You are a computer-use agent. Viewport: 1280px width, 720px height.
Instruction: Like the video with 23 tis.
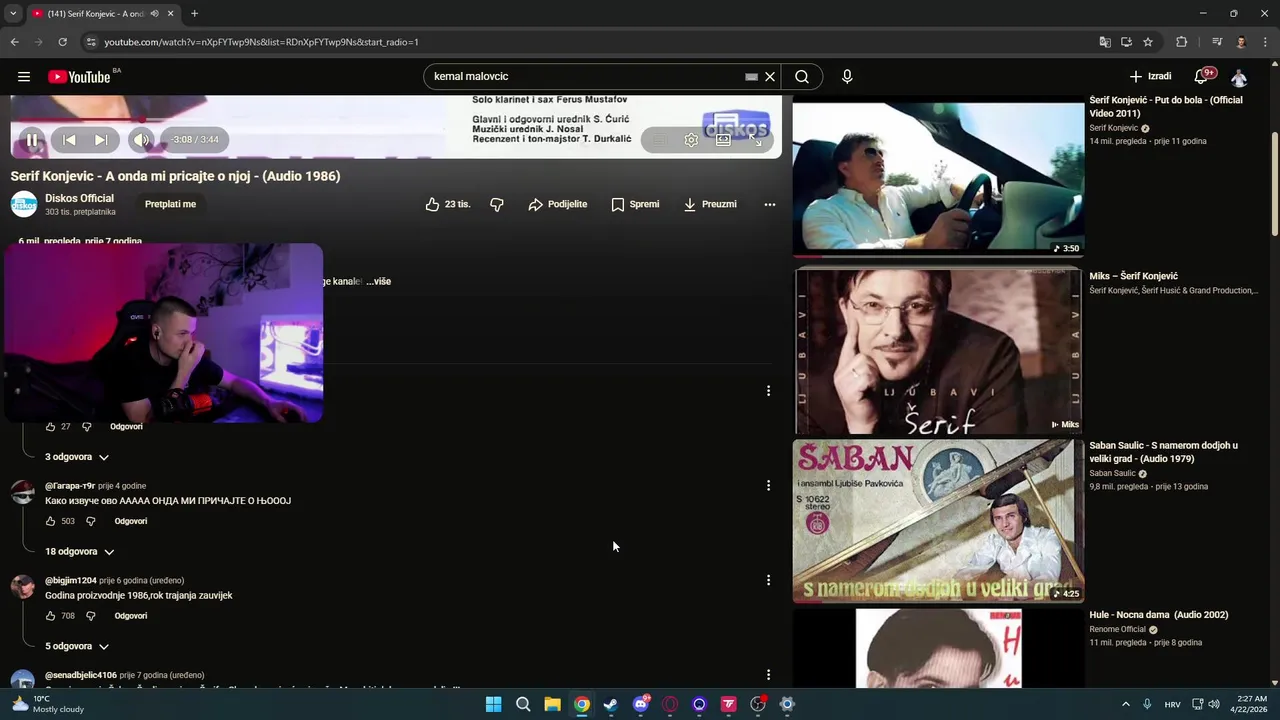[447, 204]
